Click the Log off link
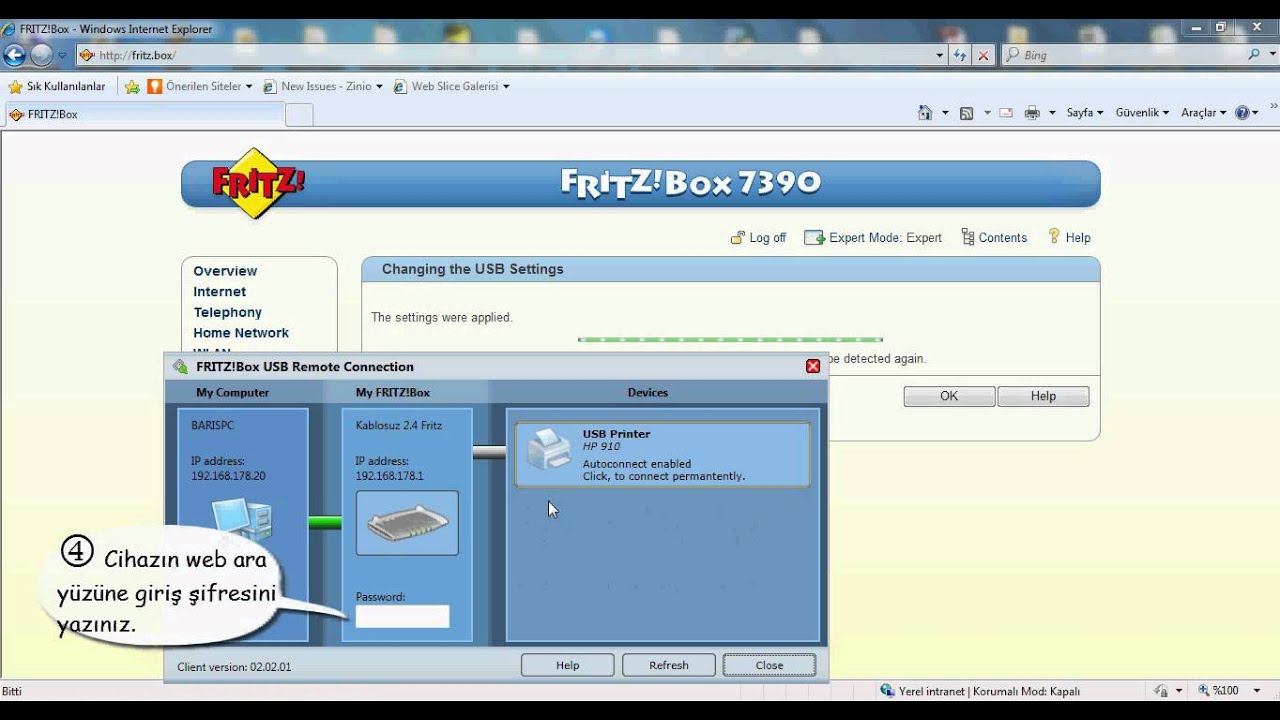The width and height of the screenshot is (1280, 720). (x=759, y=238)
